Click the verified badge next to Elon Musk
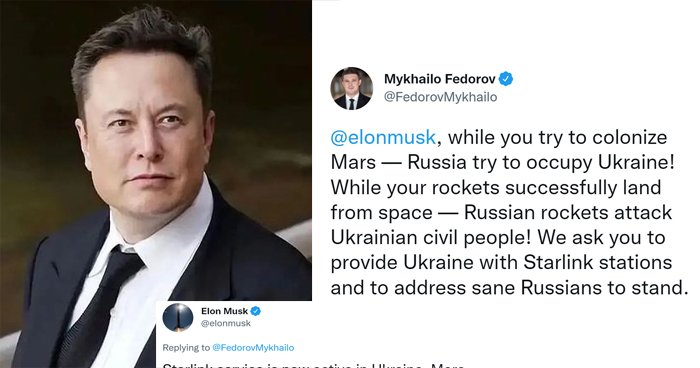700x368 pixels. (x=255, y=311)
